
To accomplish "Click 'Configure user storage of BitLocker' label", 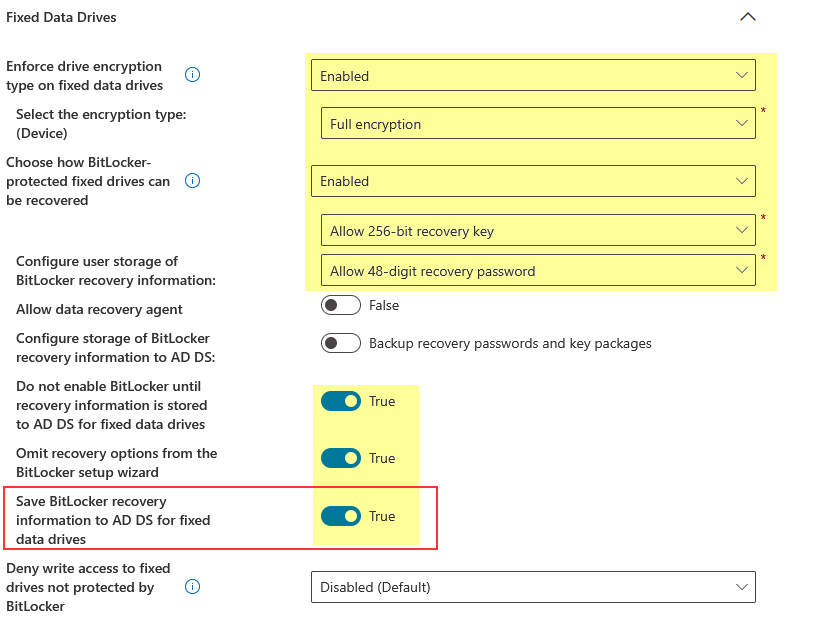I will tap(116, 271).
